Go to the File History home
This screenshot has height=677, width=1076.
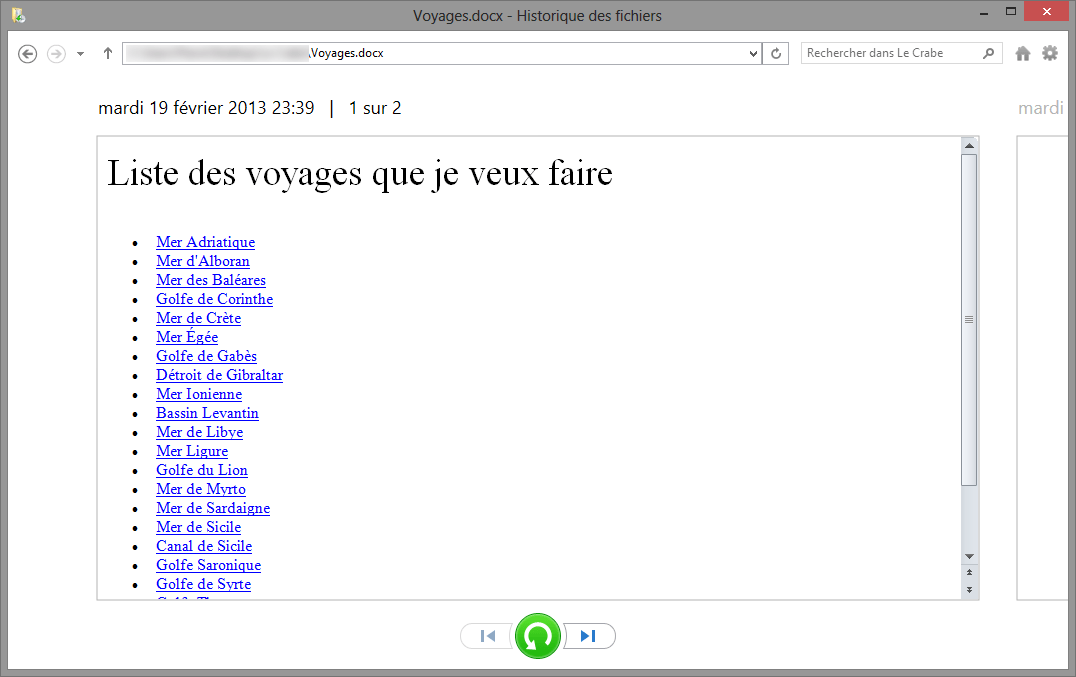click(1023, 54)
